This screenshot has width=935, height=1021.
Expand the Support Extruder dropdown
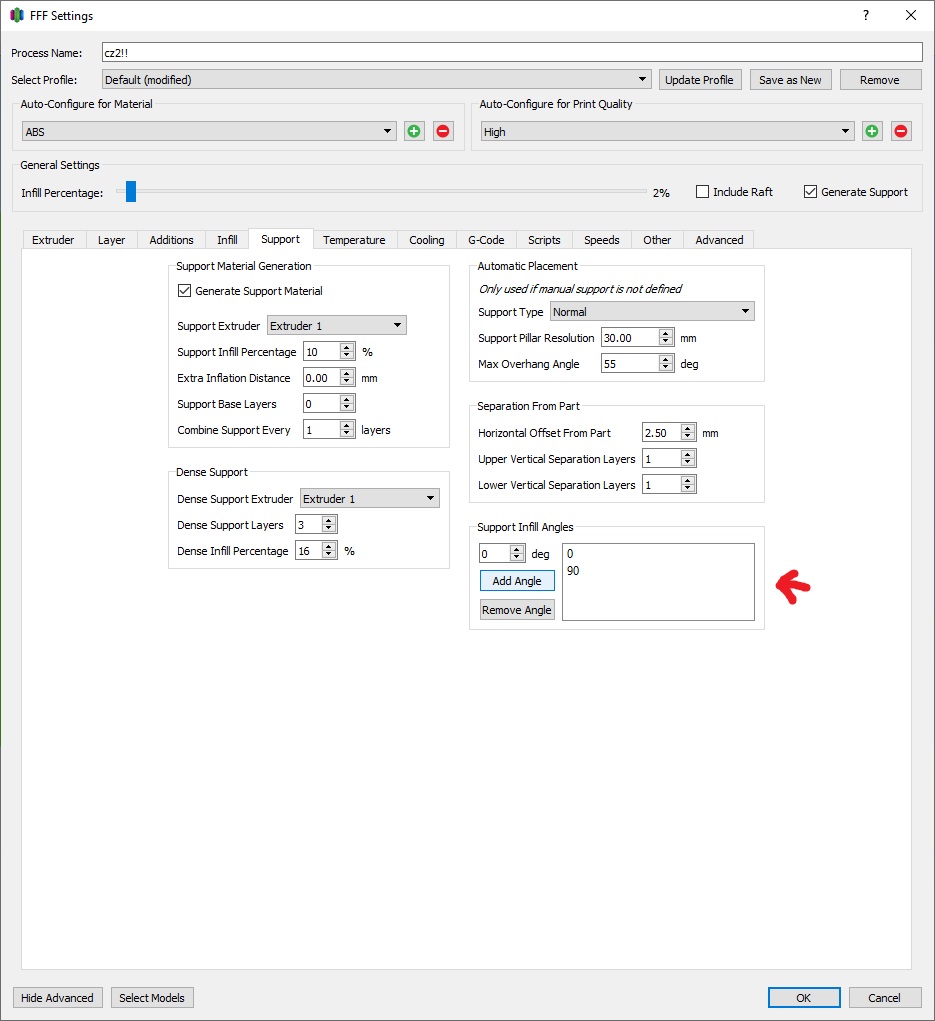click(337, 325)
